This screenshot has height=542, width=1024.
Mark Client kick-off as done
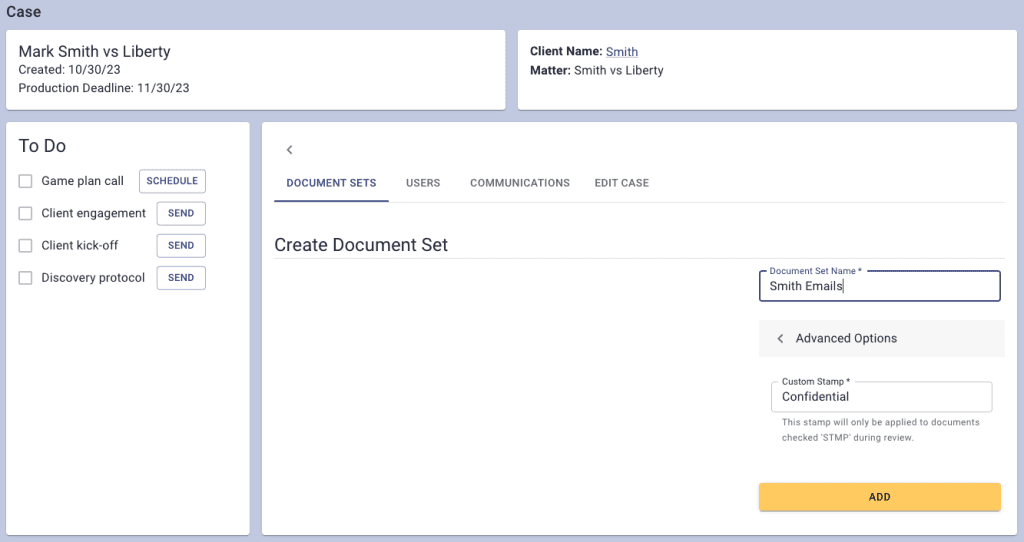(26, 245)
